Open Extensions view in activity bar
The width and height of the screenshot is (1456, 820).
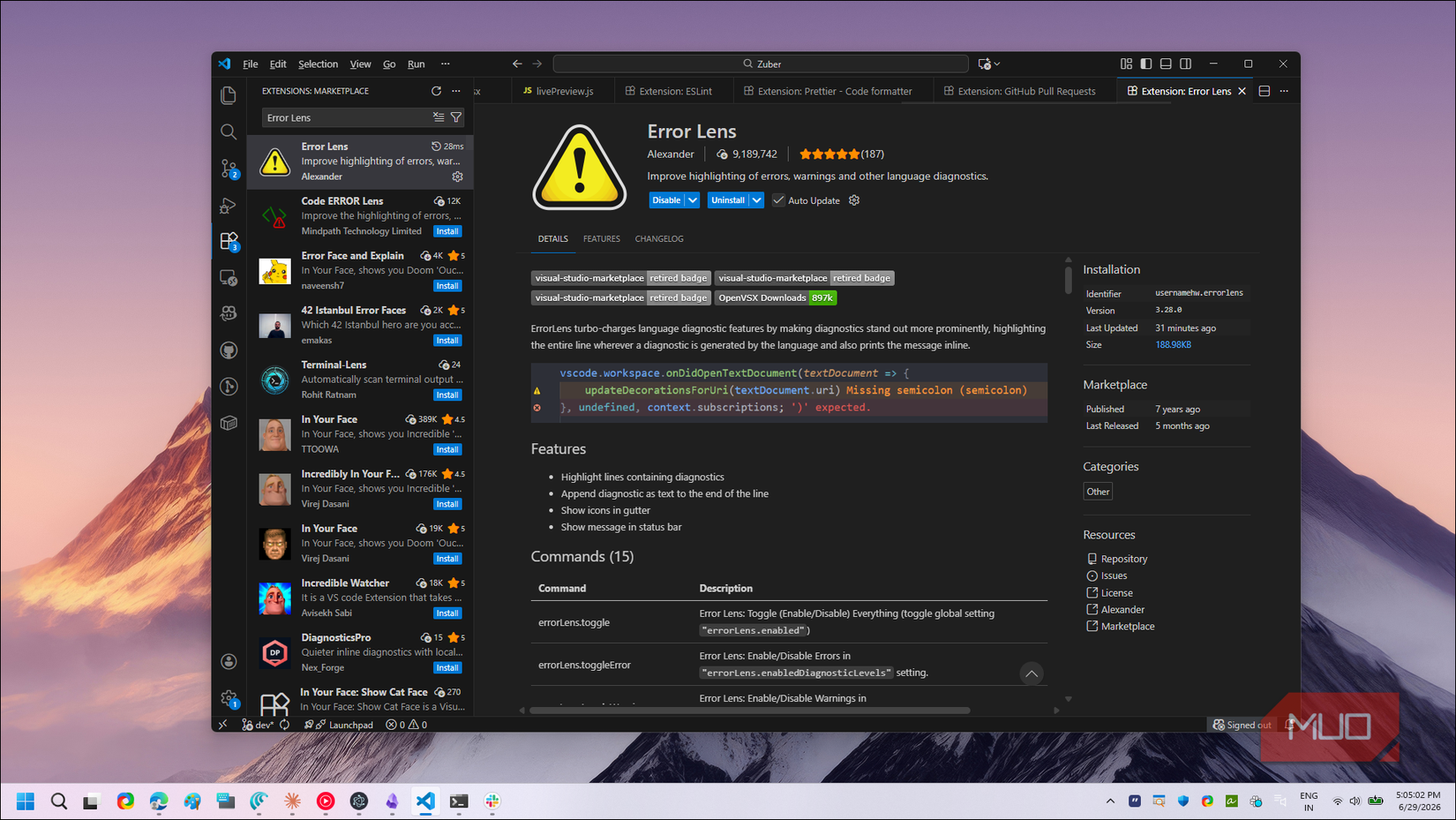click(229, 241)
